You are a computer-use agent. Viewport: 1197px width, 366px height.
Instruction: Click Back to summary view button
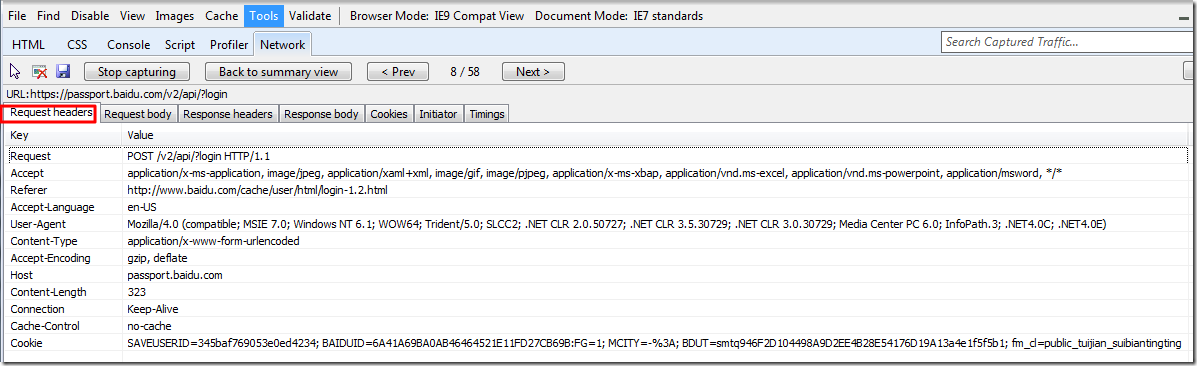[279, 72]
